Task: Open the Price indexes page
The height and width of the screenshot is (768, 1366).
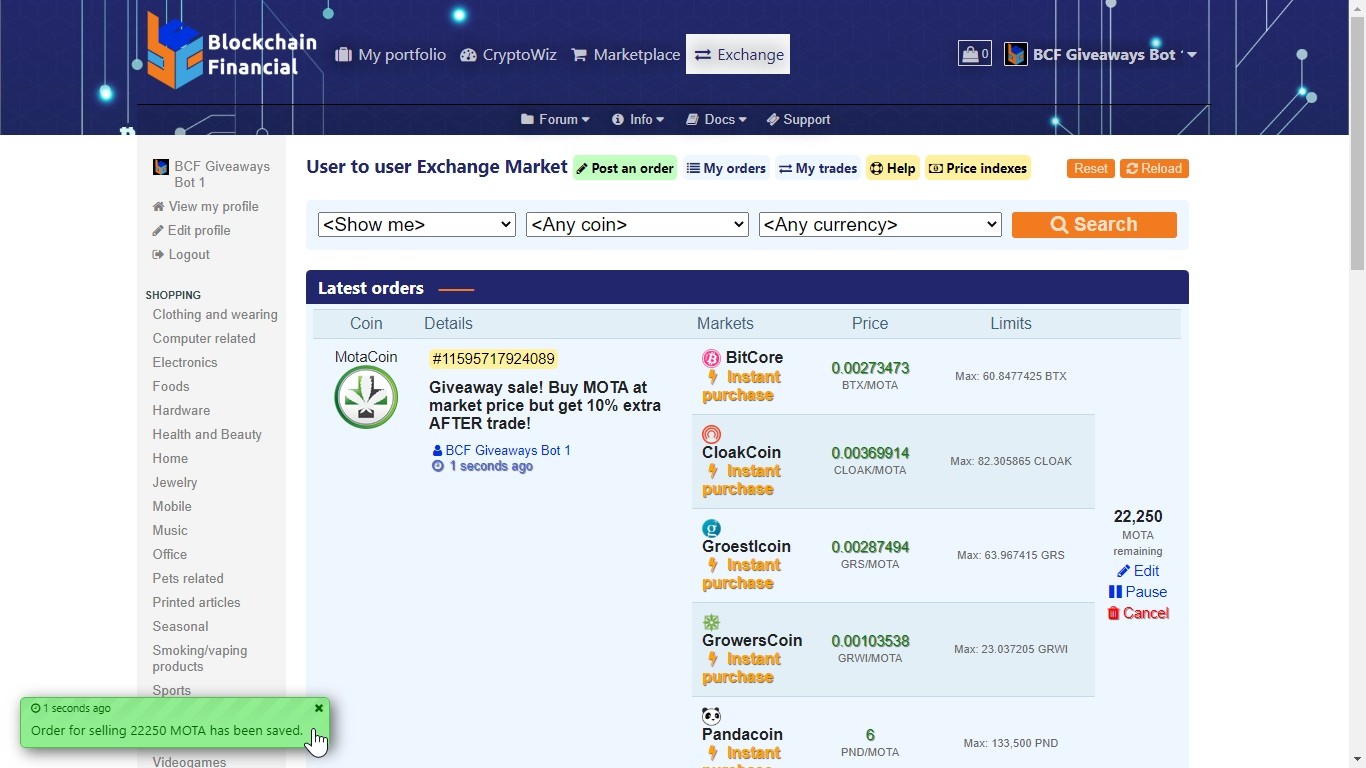Action: coord(978,168)
